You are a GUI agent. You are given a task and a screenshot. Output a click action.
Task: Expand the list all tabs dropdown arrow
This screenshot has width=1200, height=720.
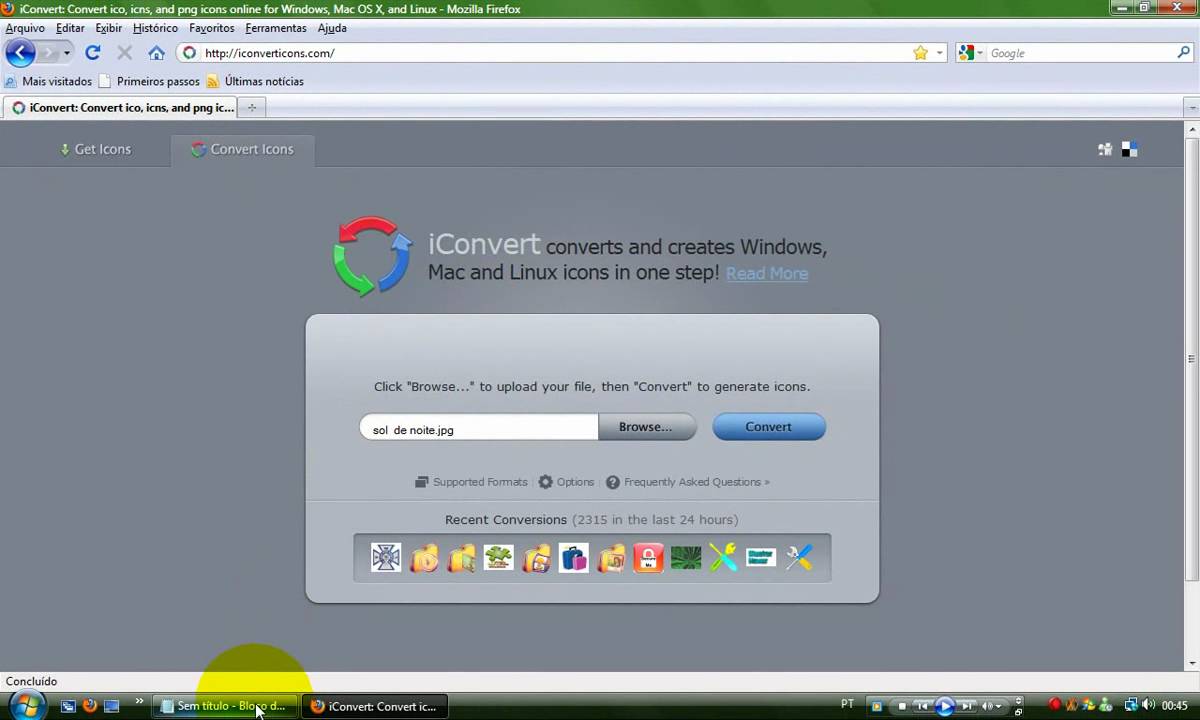(x=1191, y=107)
